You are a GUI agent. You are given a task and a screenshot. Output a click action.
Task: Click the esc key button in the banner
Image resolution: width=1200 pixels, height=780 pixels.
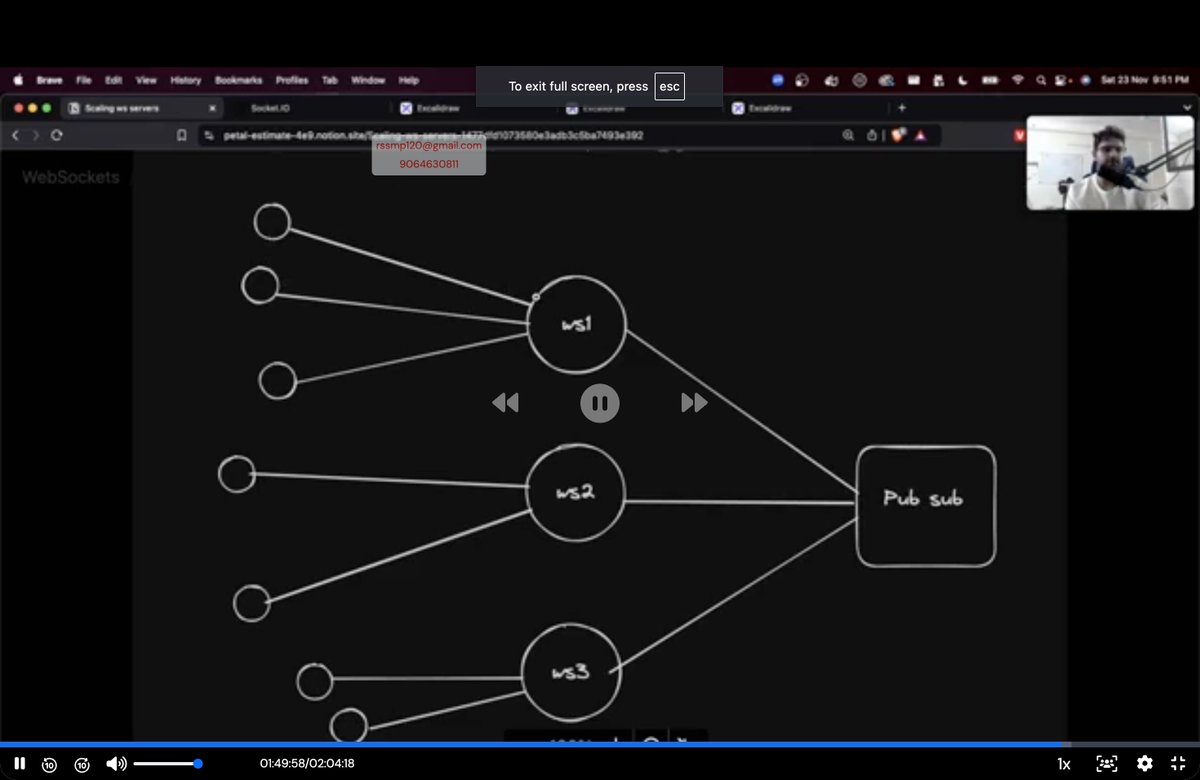click(669, 86)
